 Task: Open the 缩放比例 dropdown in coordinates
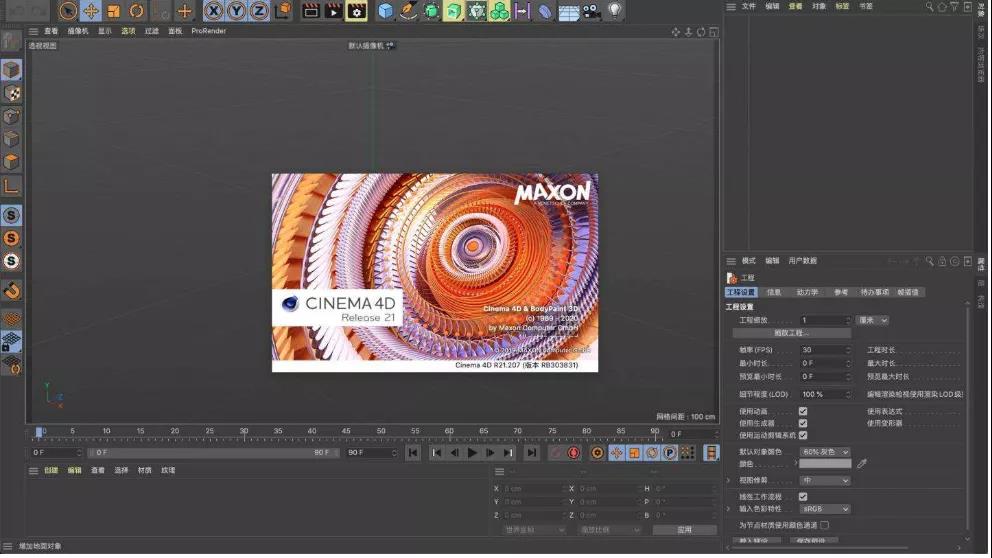tap(609, 530)
